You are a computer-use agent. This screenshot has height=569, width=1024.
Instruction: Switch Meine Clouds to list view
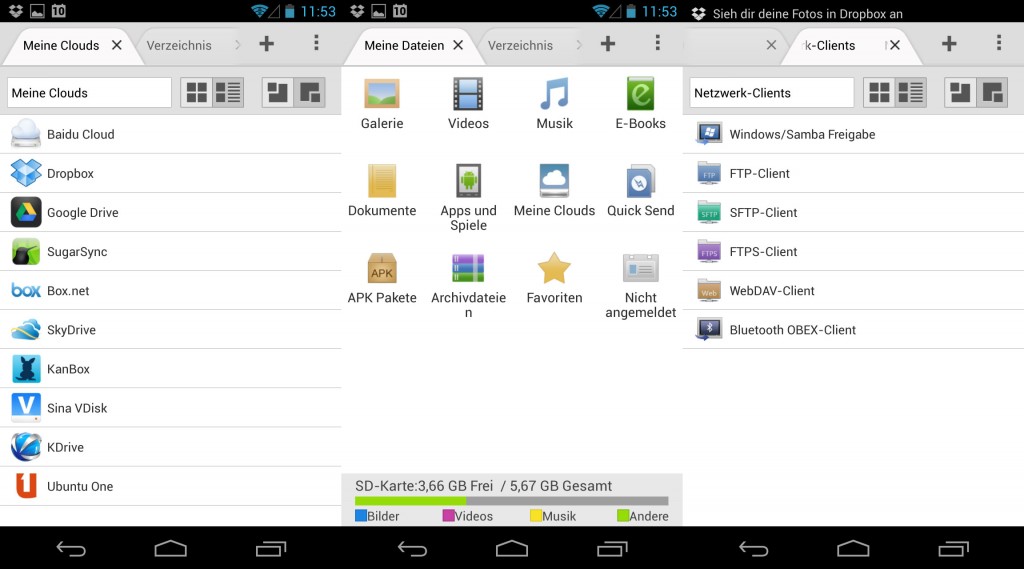point(228,93)
